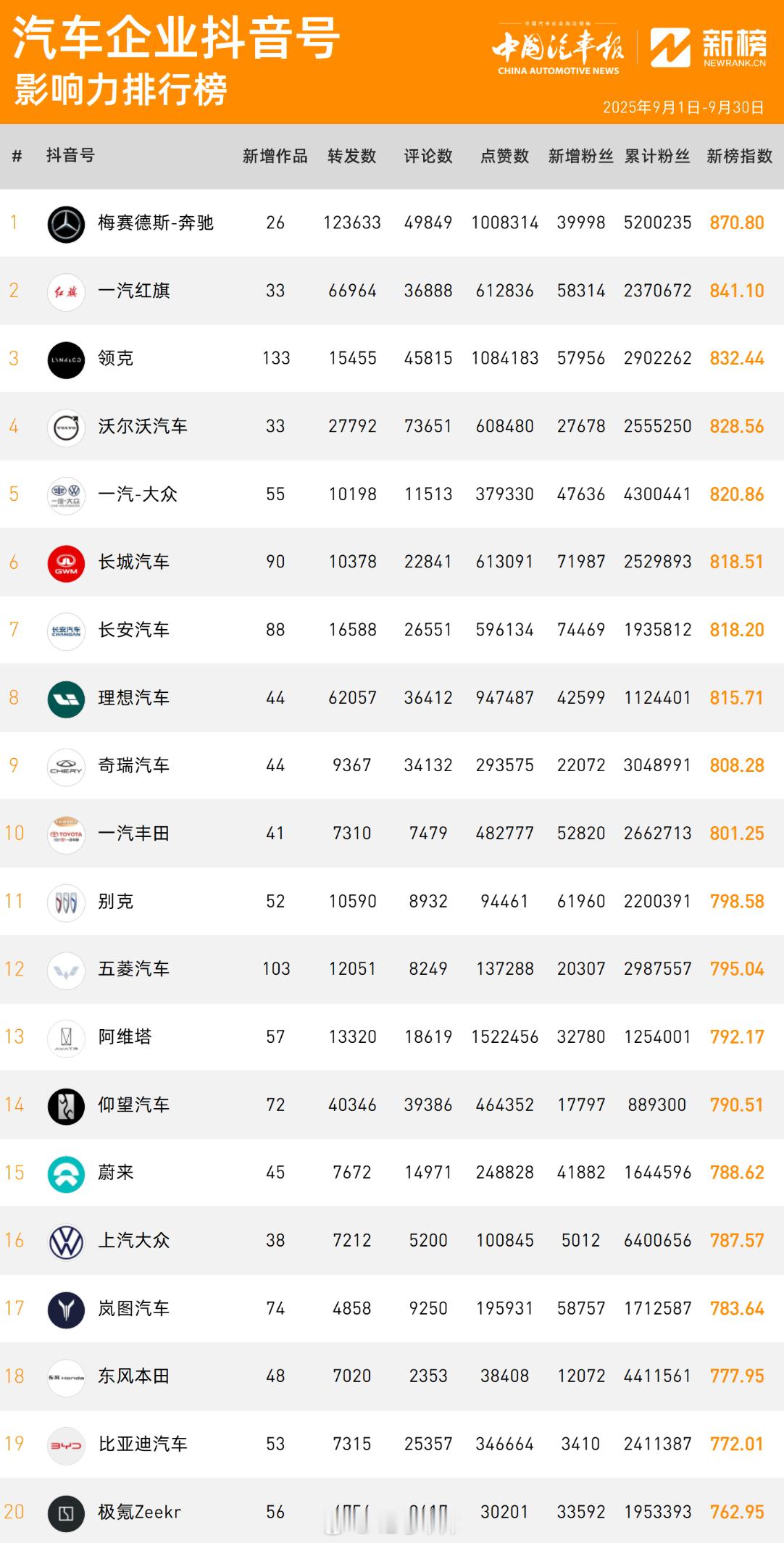Click the Yangwang dark logo avatar
784x1543 pixels.
coord(66,1106)
